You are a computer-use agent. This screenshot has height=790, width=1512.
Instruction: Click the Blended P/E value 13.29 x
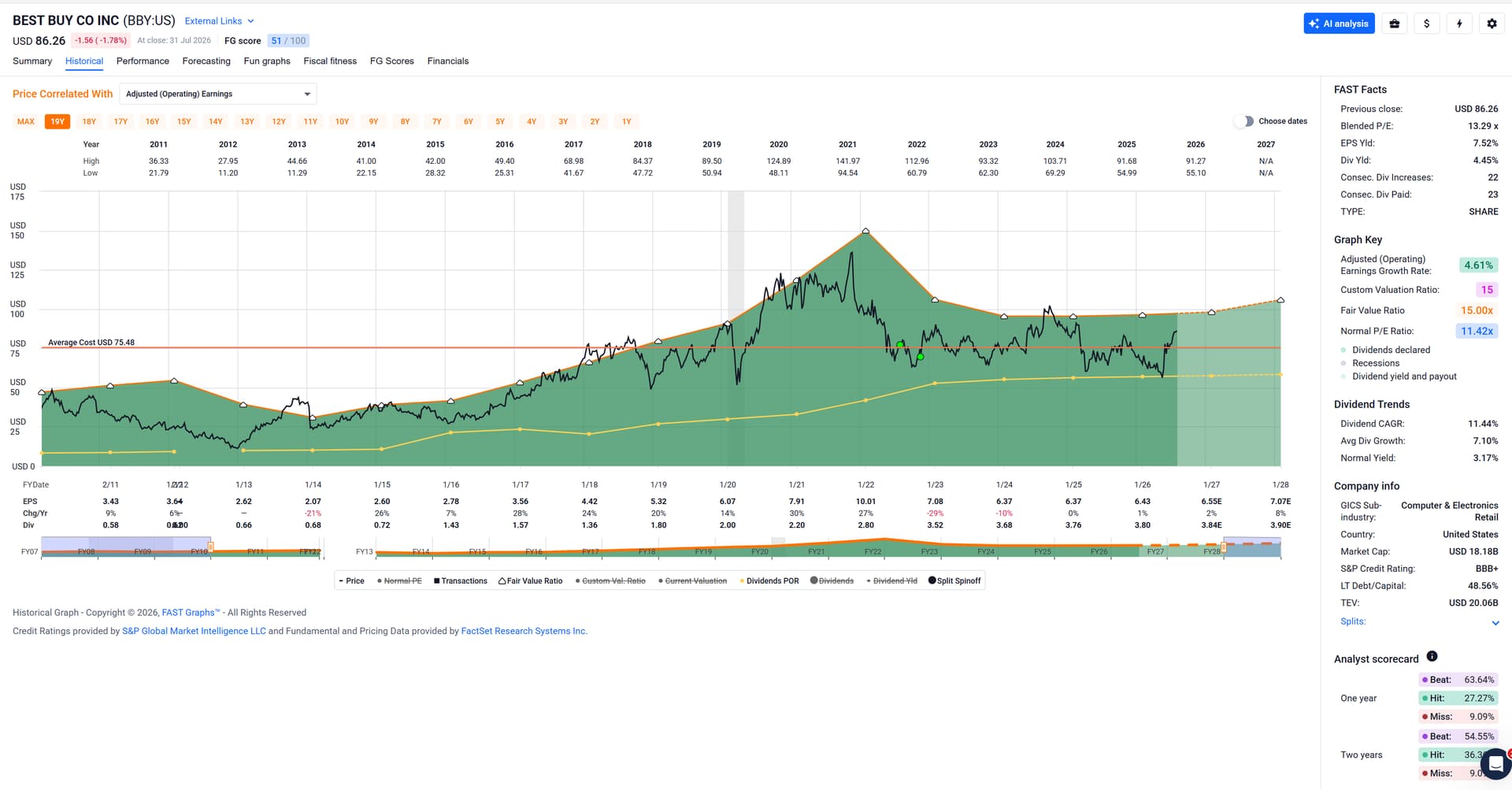tap(1483, 126)
